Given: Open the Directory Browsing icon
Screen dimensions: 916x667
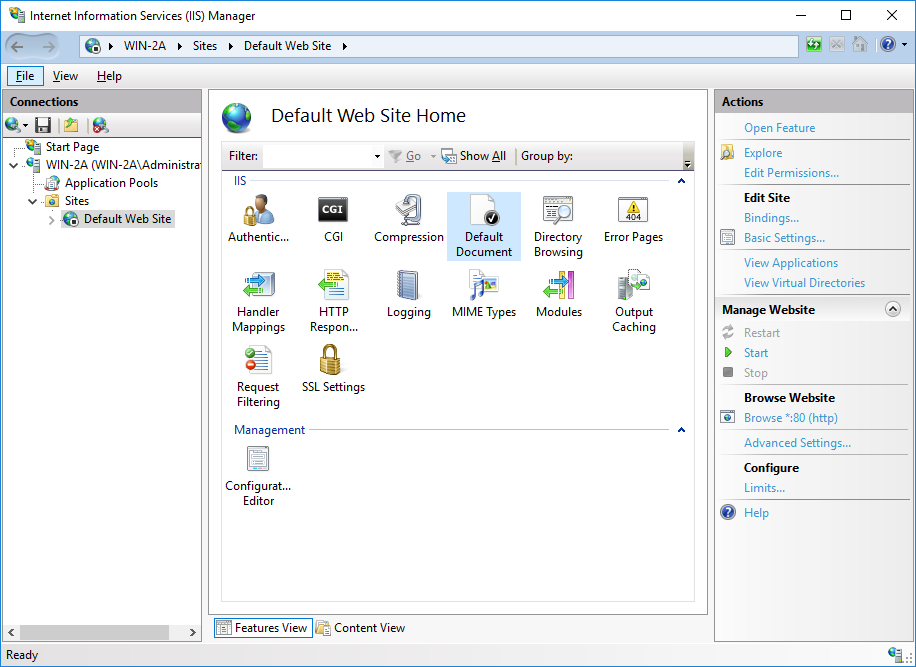Looking at the screenshot, I should (558, 211).
